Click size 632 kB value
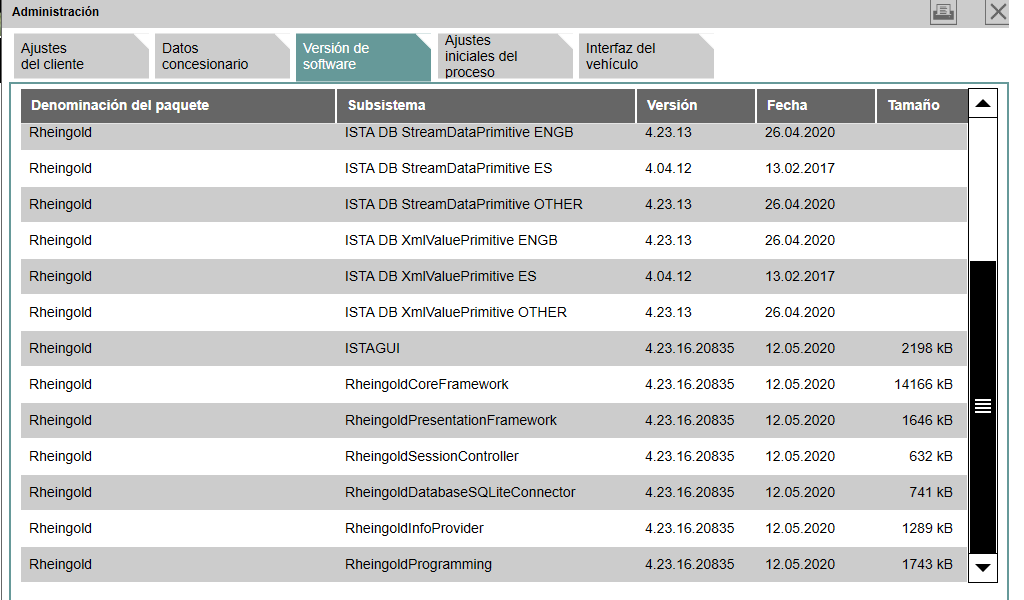Image resolution: width=1024 pixels, height=600 pixels. pyautogui.click(x=931, y=456)
